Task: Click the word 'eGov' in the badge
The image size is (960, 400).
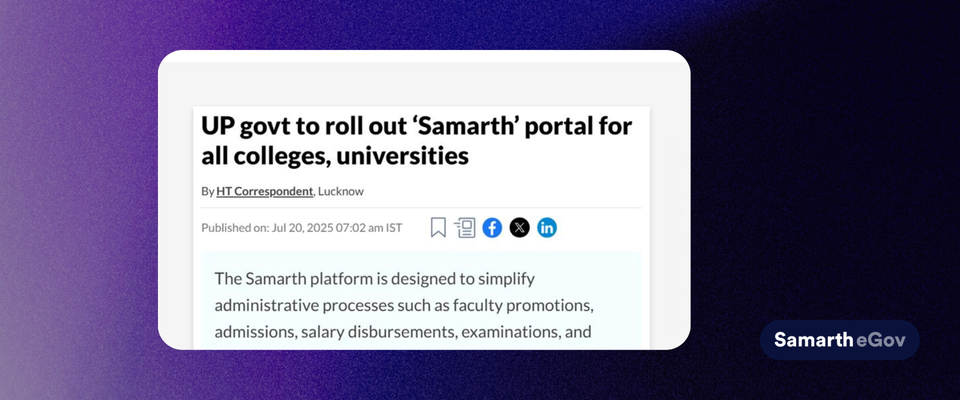Action: tap(878, 340)
